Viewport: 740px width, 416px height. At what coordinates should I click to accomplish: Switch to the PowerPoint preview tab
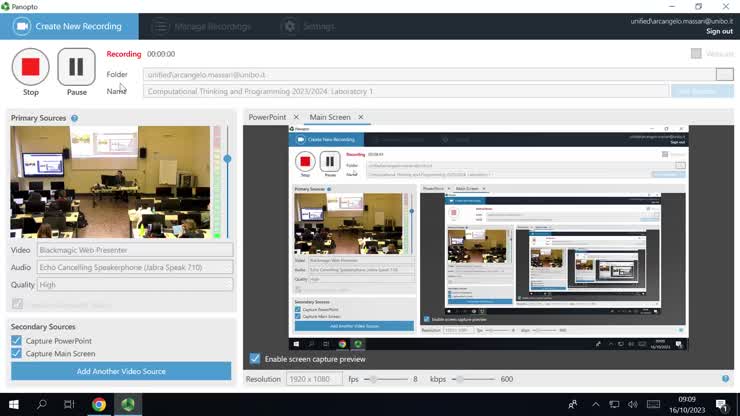point(267,117)
